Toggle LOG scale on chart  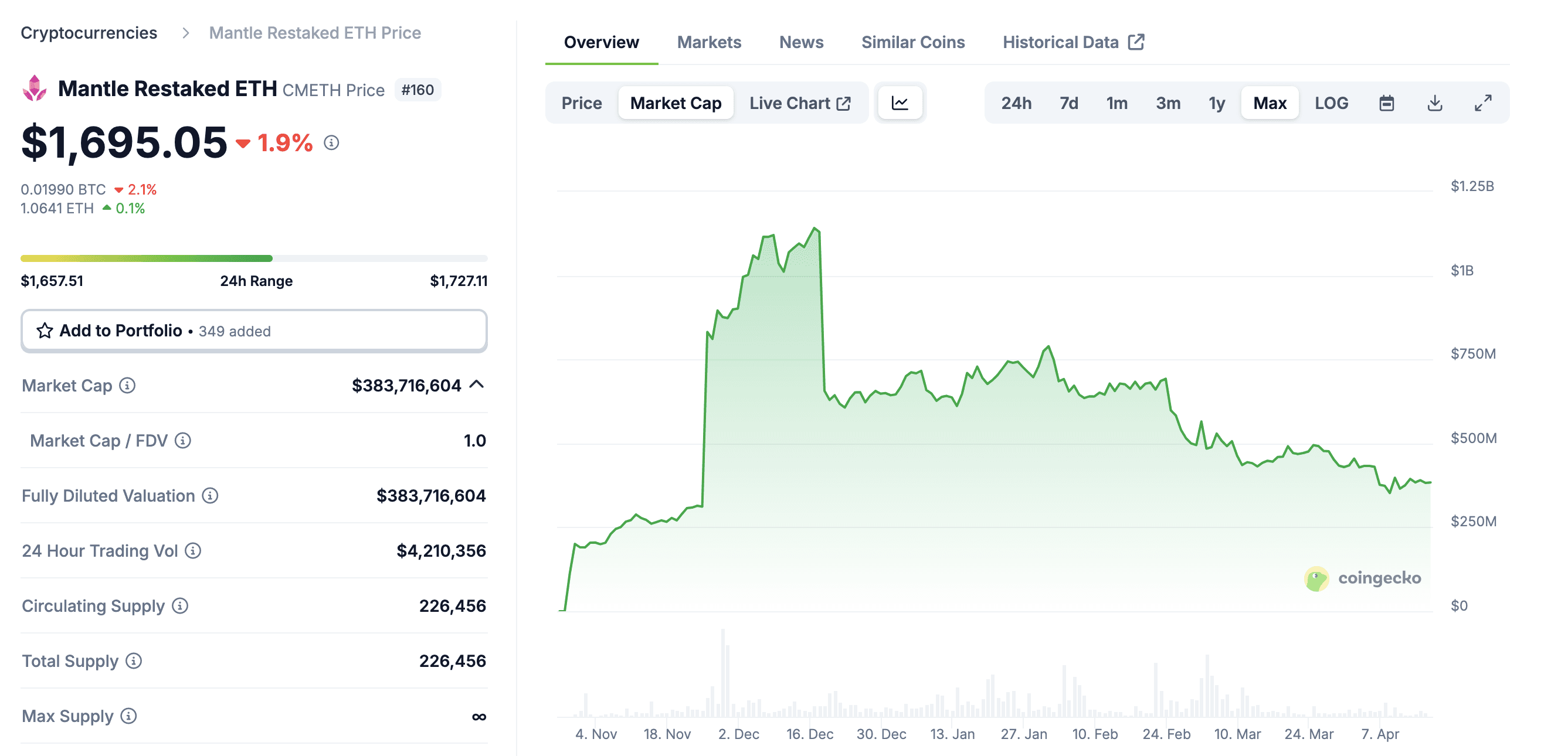(x=1331, y=103)
